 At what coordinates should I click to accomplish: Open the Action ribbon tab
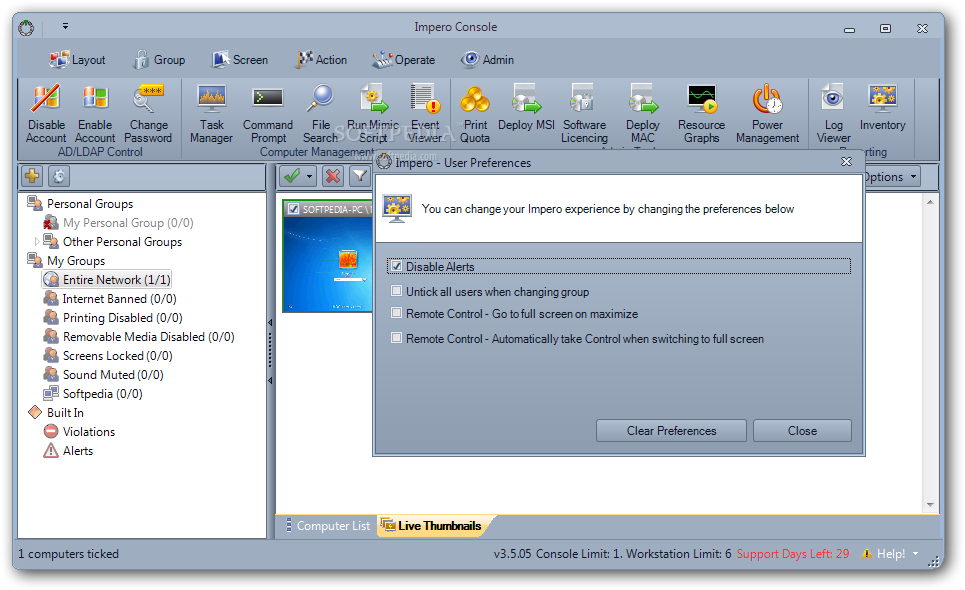click(322, 60)
